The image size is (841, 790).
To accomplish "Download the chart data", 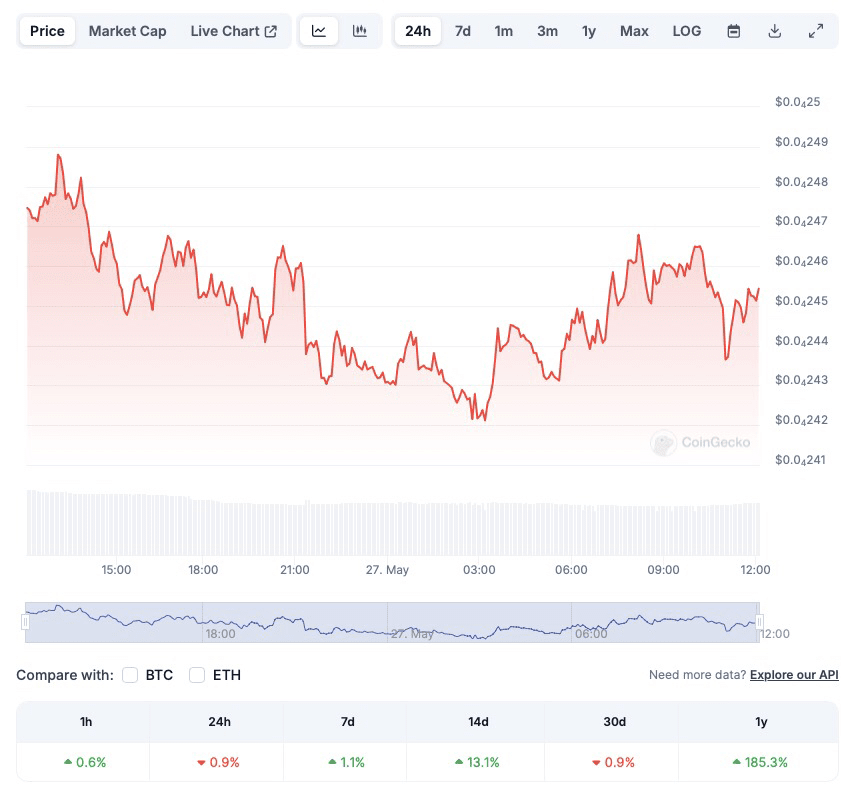I will tap(774, 31).
